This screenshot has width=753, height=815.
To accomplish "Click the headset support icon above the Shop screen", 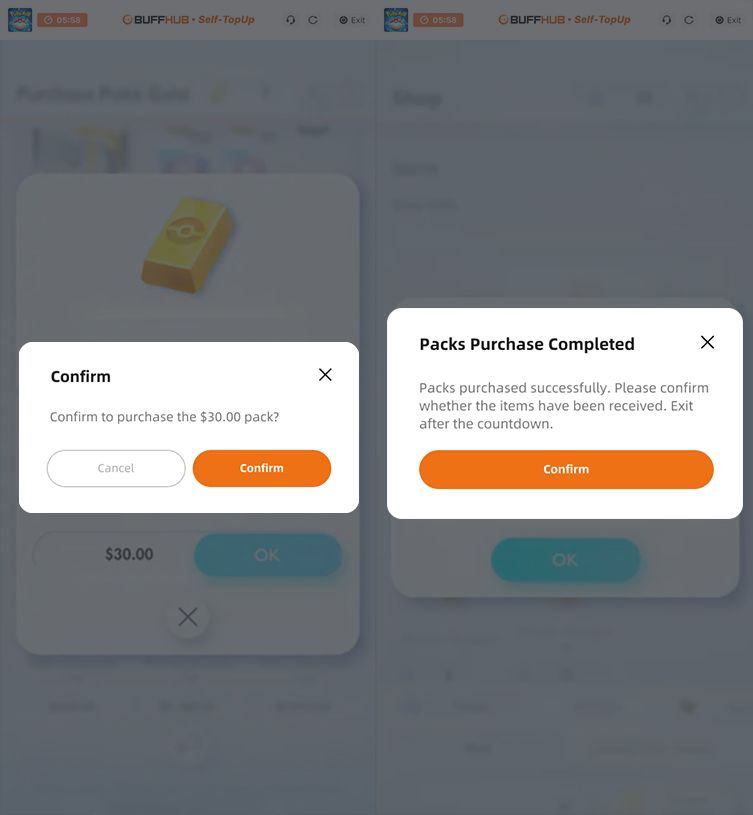I will tap(667, 20).
